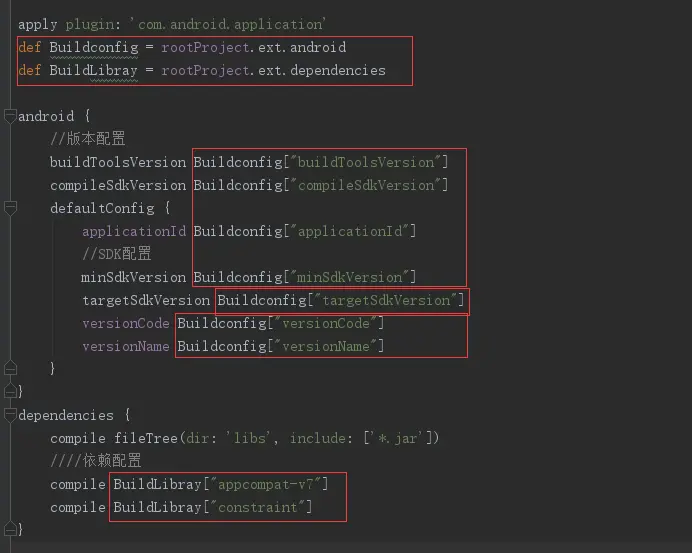Click rootProject.ext.android expression
Screen dimensions: 692x553
253,47
